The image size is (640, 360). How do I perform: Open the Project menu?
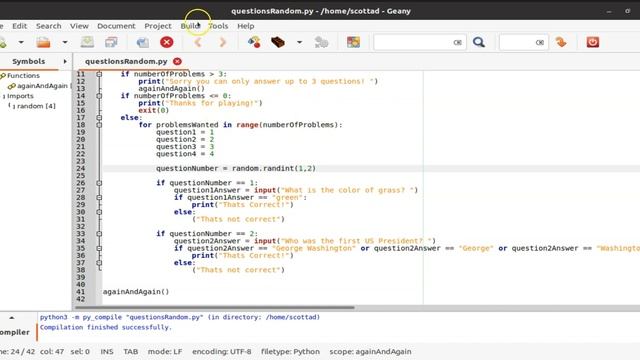(x=158, y=26)
